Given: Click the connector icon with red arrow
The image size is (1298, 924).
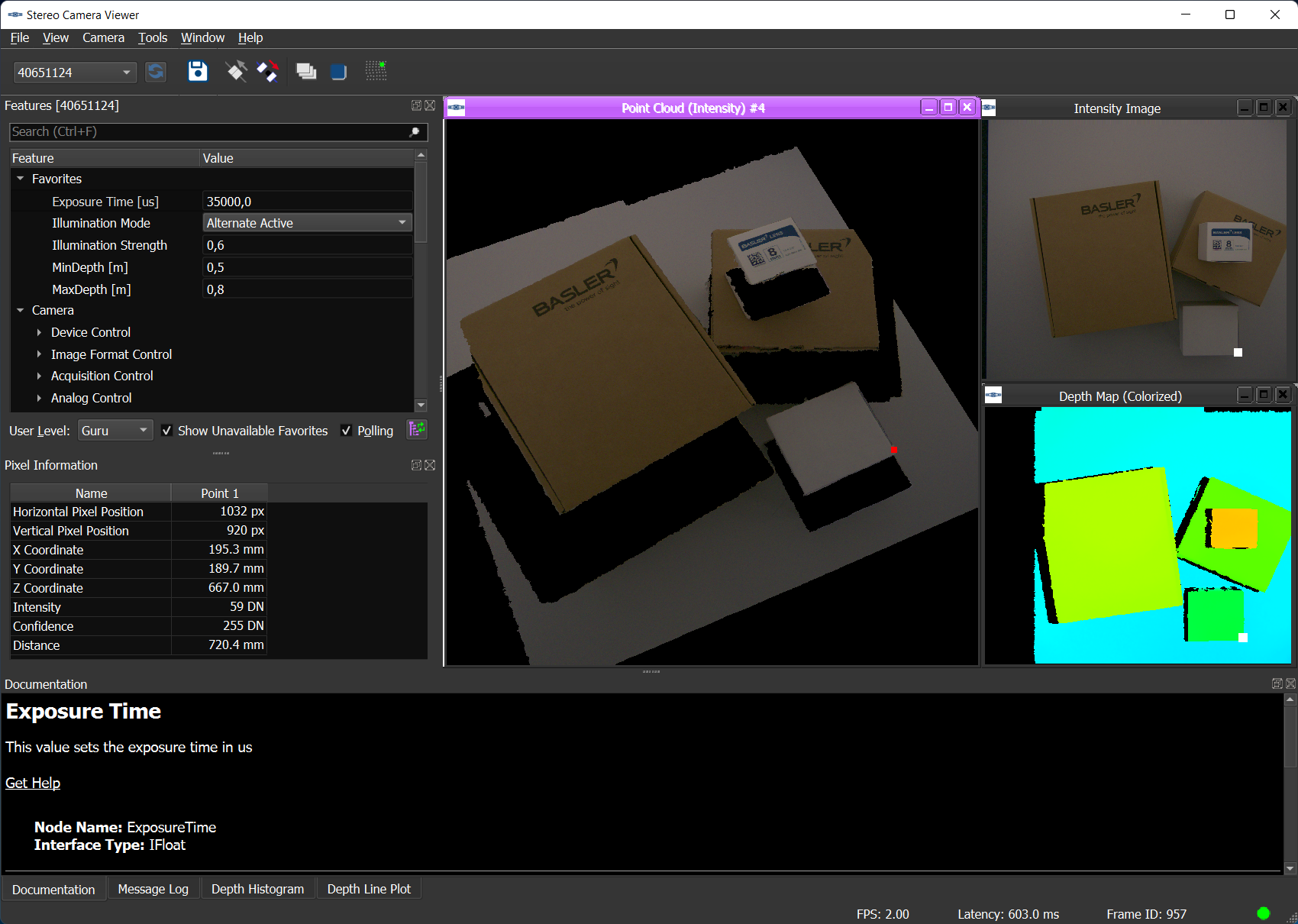Looking at the screenshot, I should (267, 71).
